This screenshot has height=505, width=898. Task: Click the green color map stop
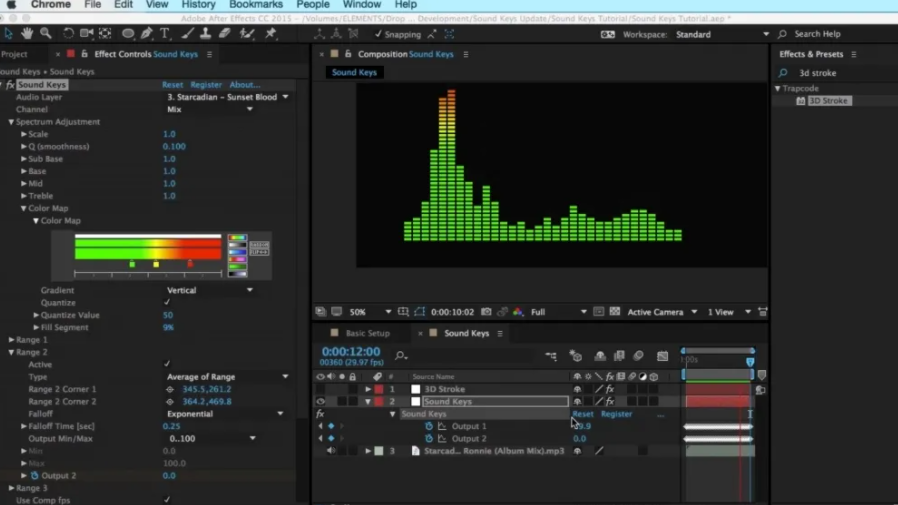click(x=132, y=264)
